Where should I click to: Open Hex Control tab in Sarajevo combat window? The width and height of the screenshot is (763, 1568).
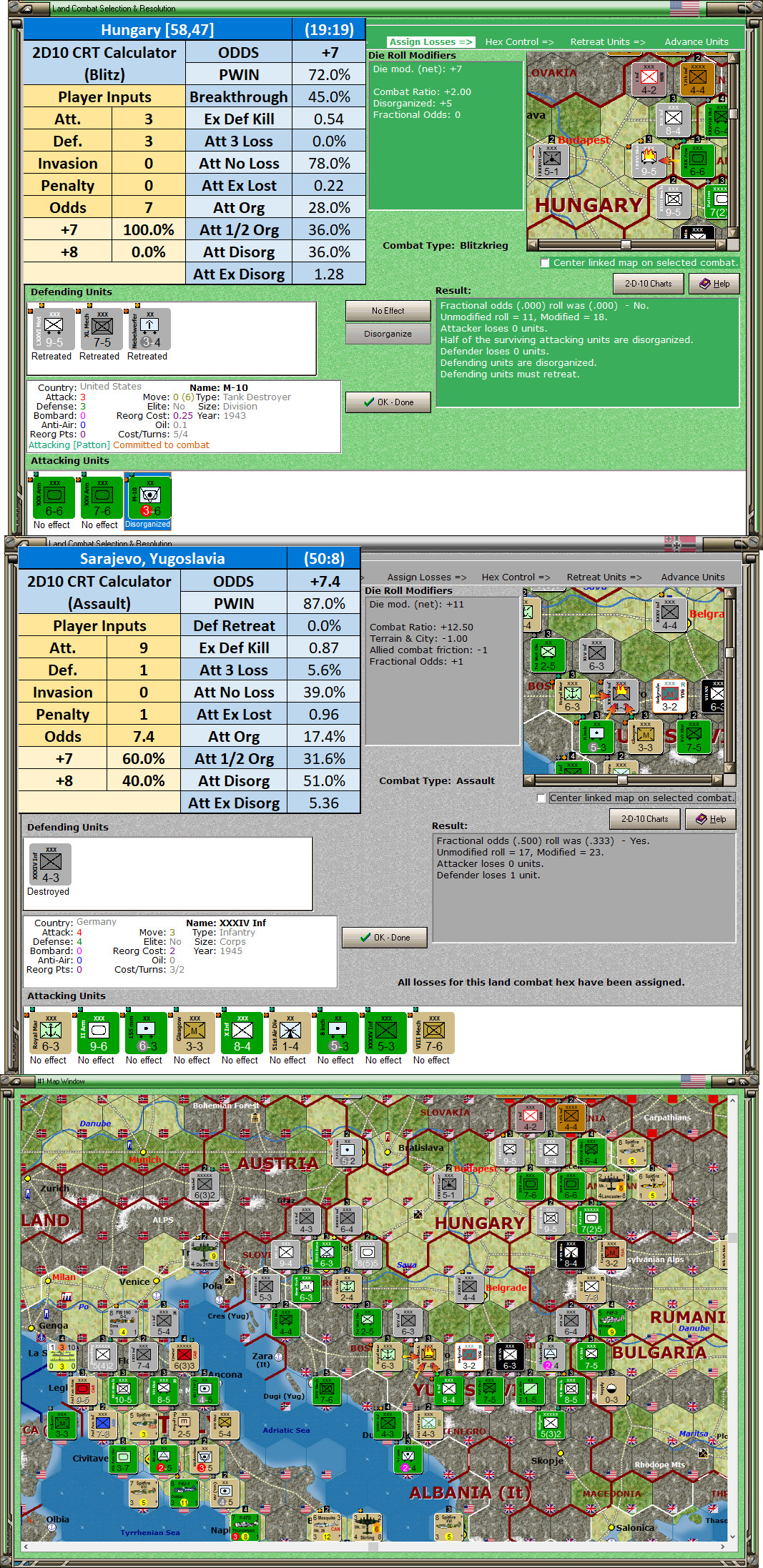click(516, 577)
